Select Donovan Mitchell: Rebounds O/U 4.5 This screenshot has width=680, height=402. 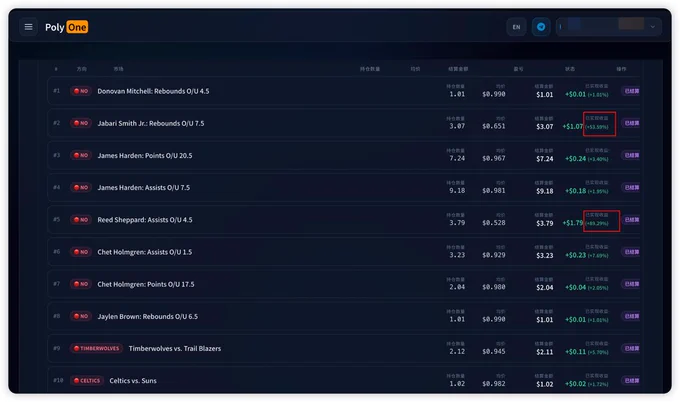coord(153,91)
